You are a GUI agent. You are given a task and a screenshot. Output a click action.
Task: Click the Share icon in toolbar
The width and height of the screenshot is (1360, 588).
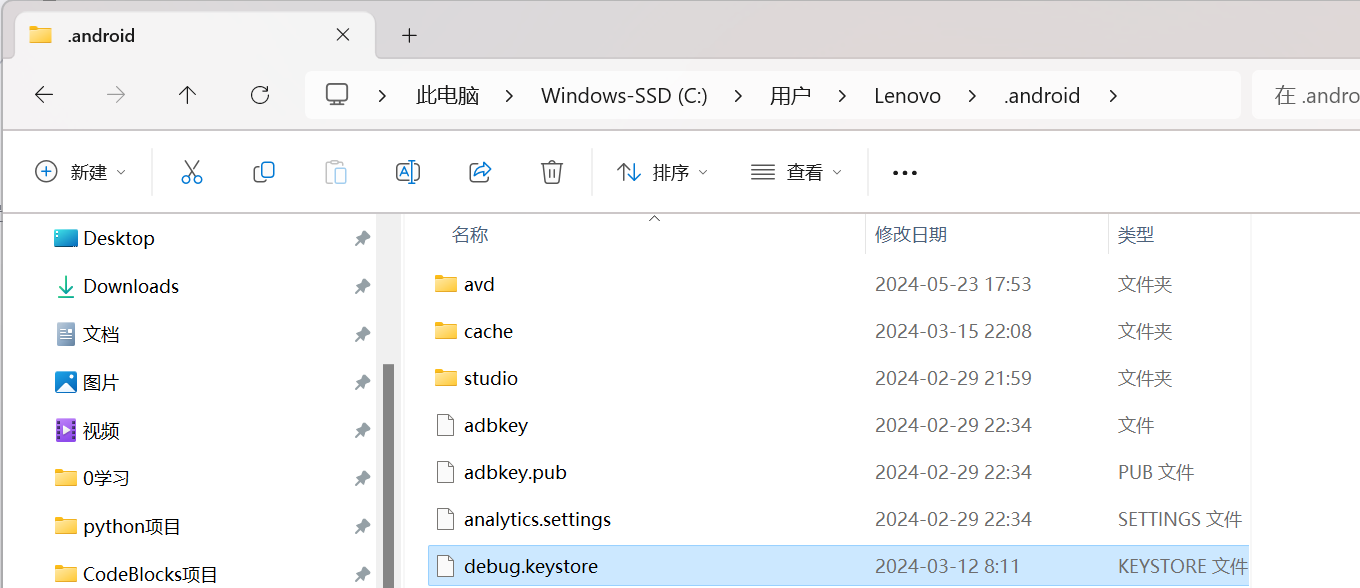click(x=480, y=172)
